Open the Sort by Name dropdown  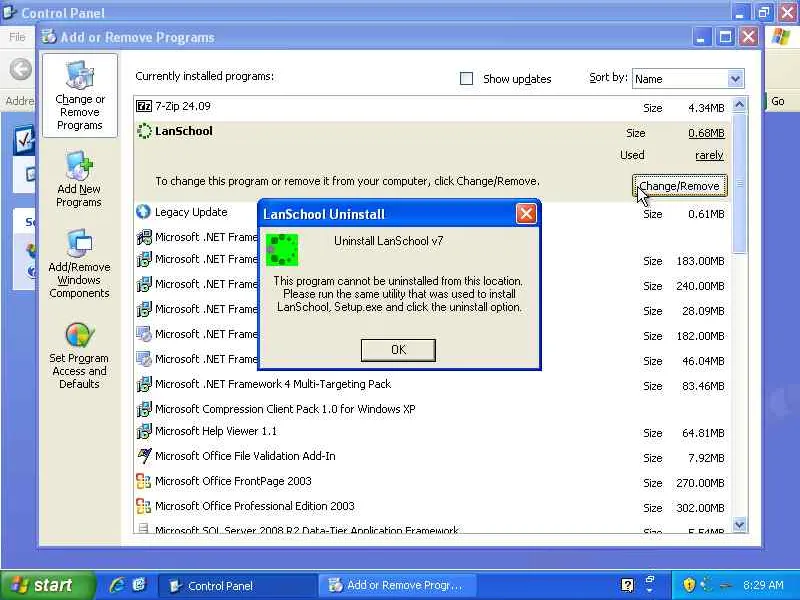pyautogui.click(x=734, y=79)
